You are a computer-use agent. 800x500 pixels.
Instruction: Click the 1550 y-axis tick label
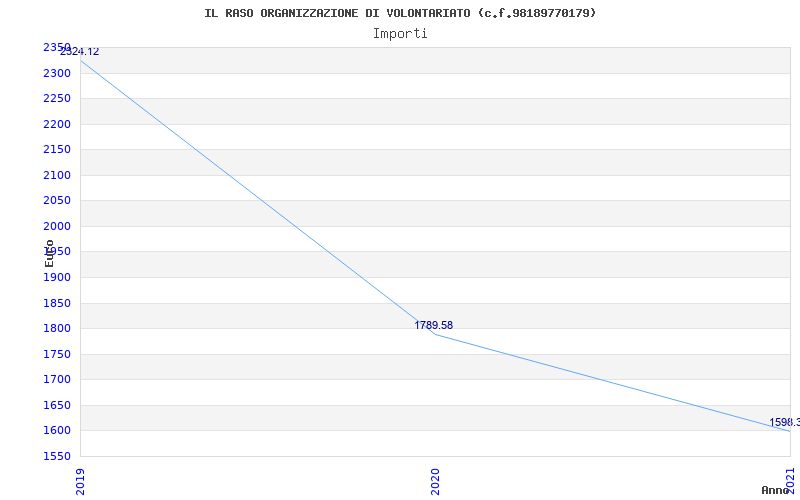57,457
